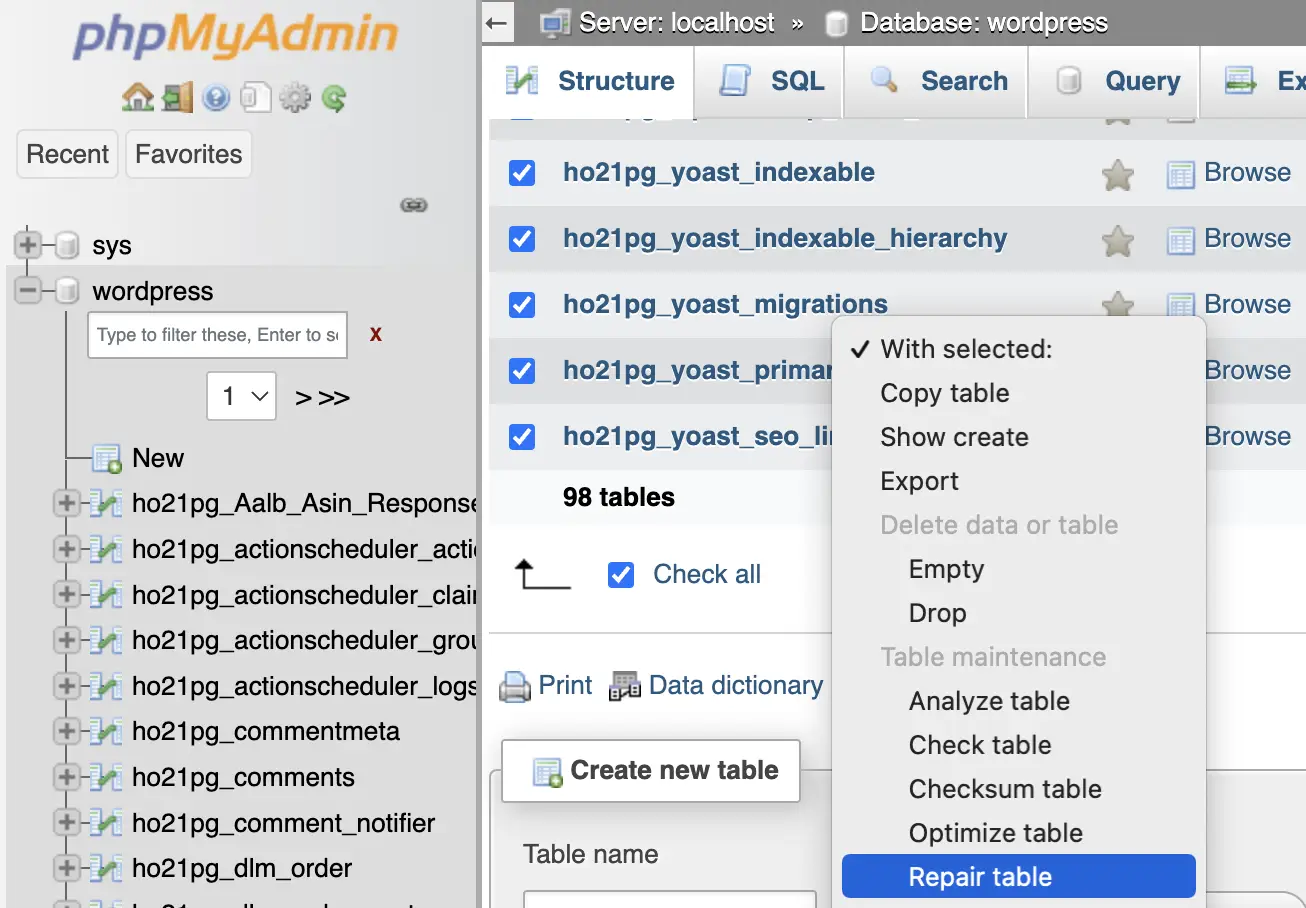Open the SQL documentation page icon

tap(256, 97)
